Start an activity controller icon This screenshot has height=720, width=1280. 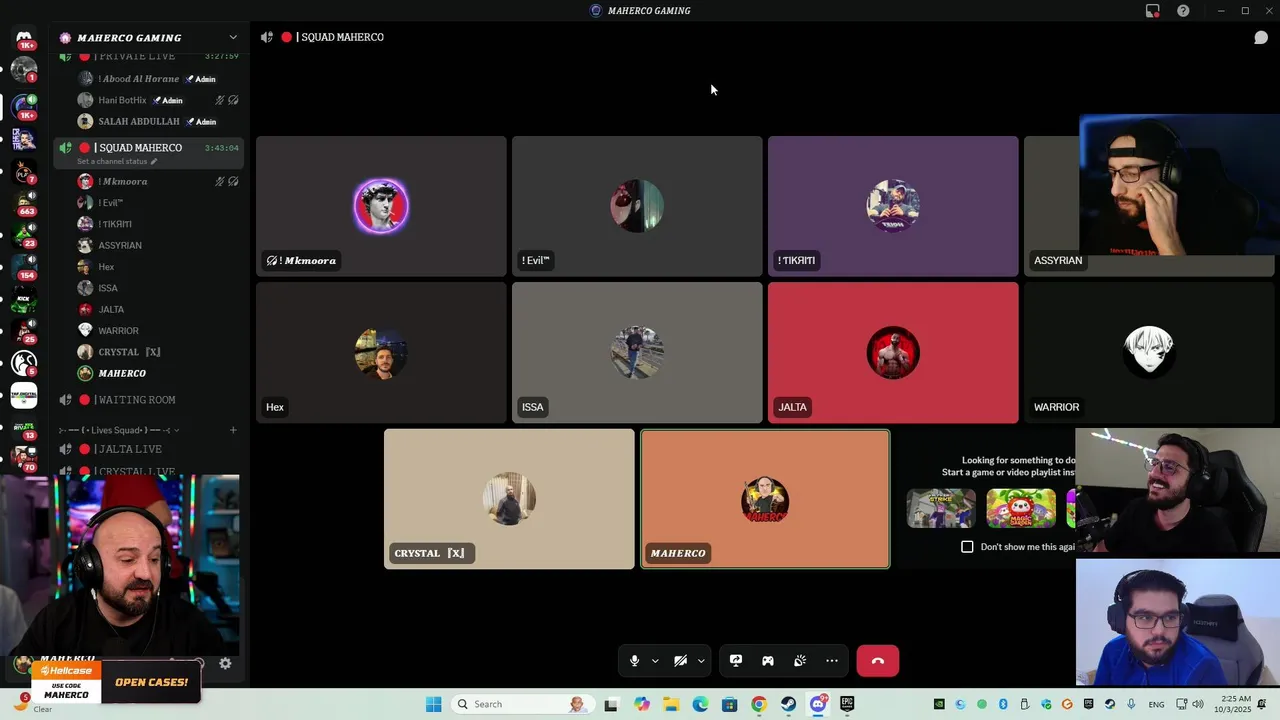(768, 661)
